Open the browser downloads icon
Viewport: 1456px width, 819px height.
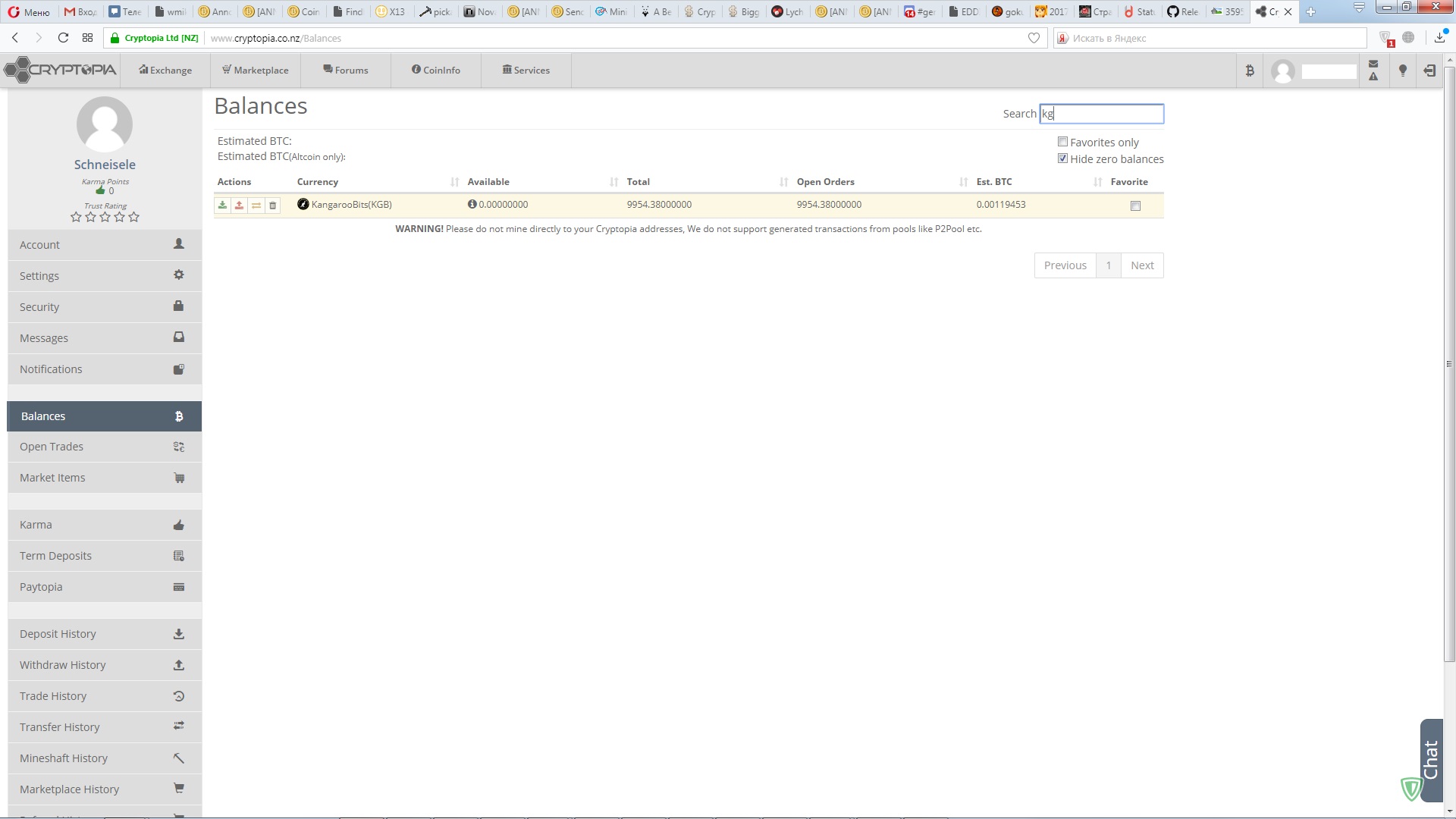pos(1440,37)
